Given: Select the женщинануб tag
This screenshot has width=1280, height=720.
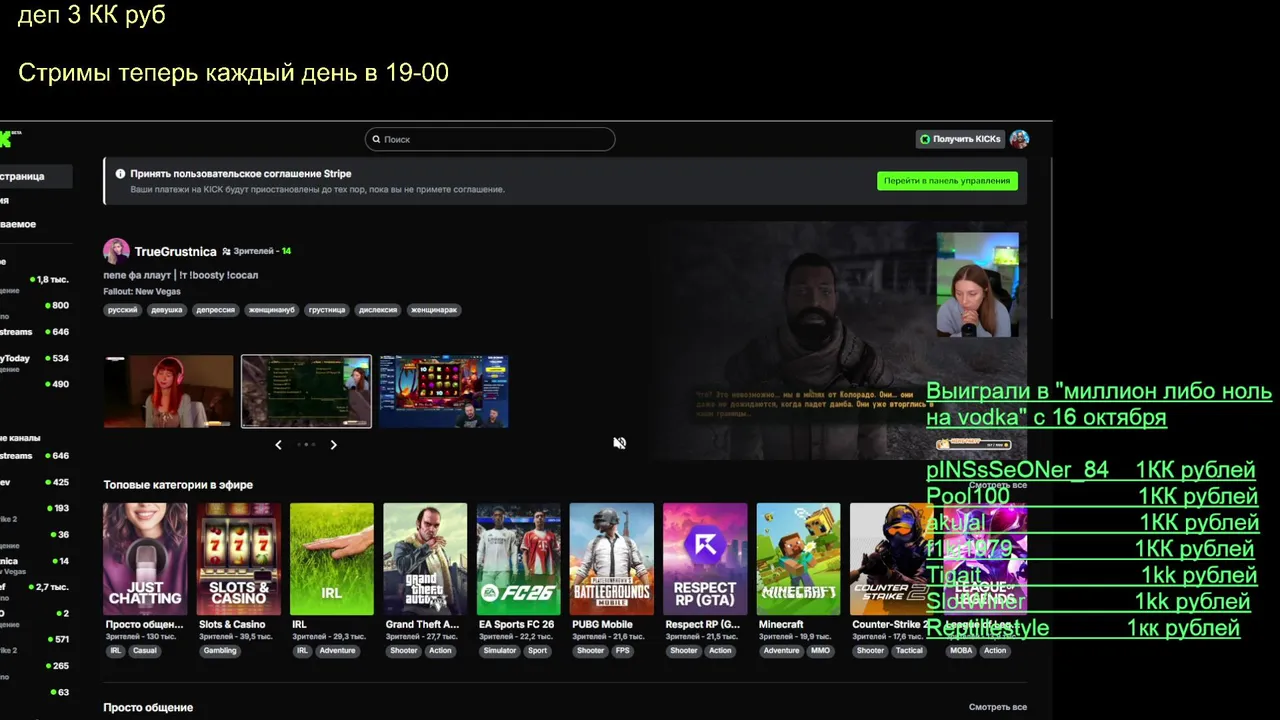Looking at the screenshot, I should pyautogui.click(x=271, y=310).
